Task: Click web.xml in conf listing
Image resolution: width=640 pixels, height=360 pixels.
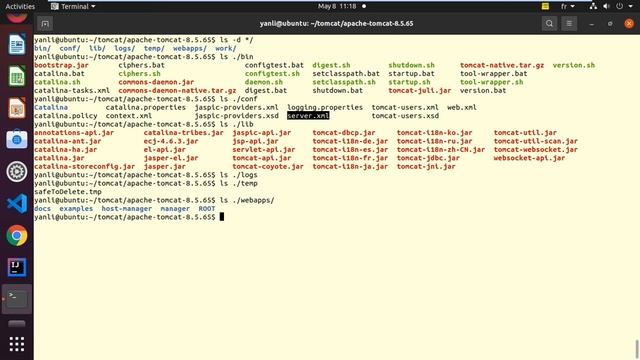Action: [x=462, y=107]
